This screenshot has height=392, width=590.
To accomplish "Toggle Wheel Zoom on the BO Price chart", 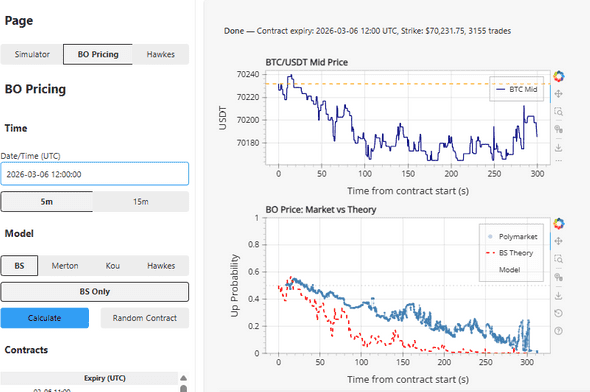I will click(558, 277).
